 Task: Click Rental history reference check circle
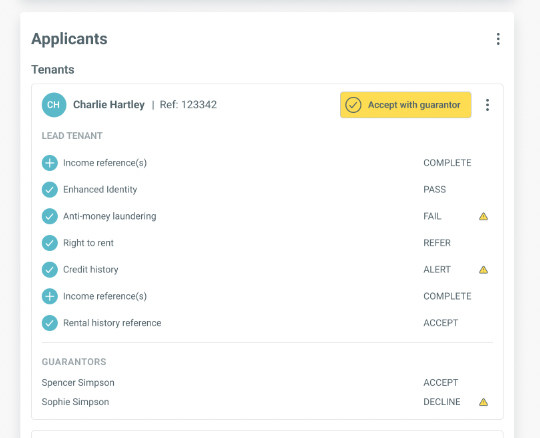coord(50,323)
